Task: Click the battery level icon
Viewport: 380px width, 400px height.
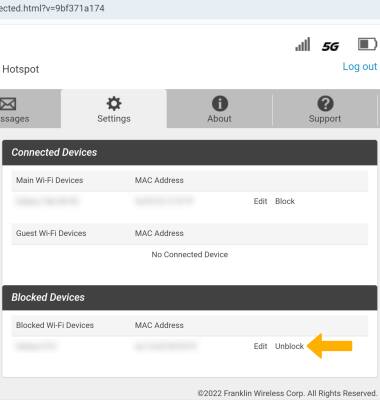Action: 367,44
